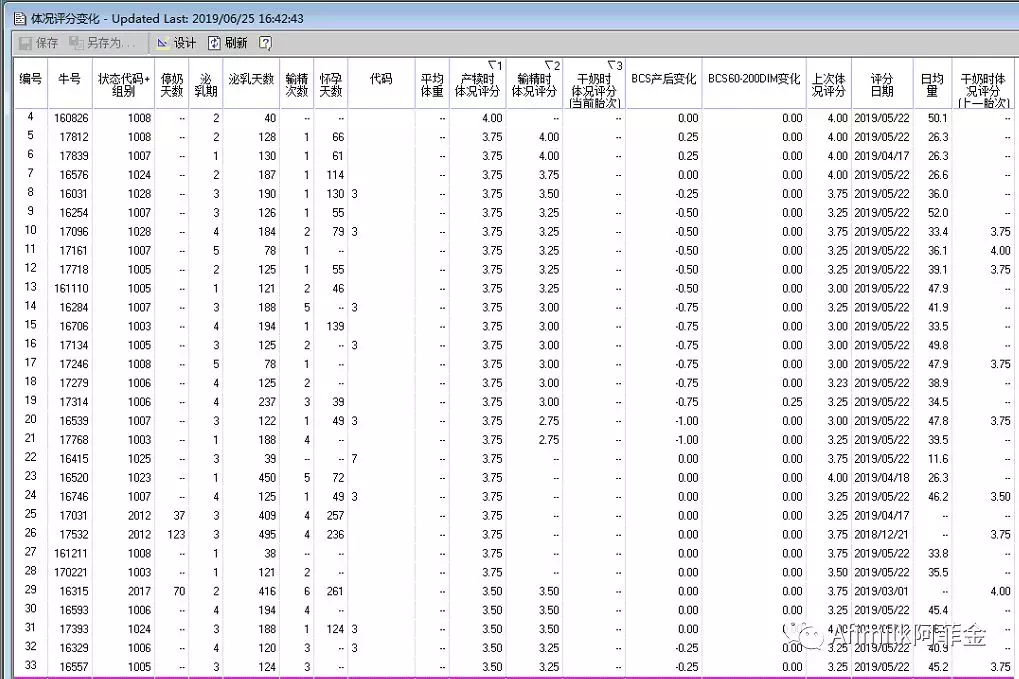Click the 泌乳天数 column header

pyautogui.click(x=251, y=84)
